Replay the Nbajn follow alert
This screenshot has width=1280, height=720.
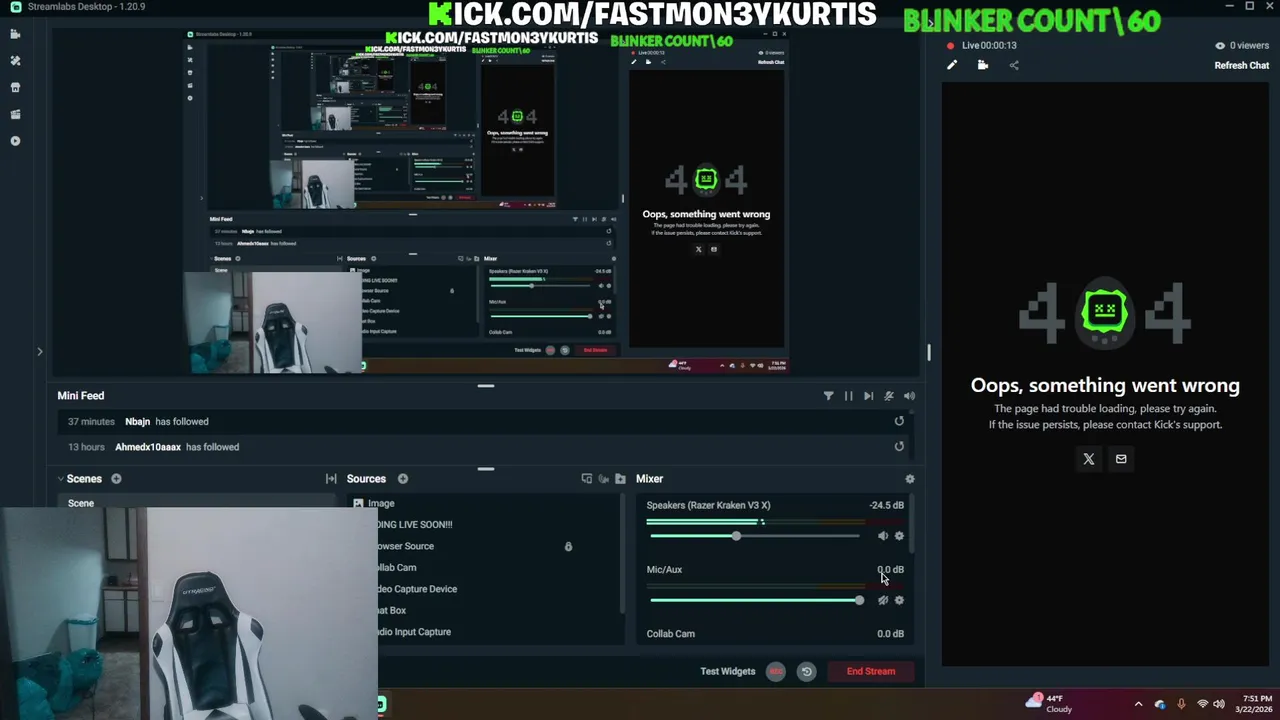coord(899,421)
